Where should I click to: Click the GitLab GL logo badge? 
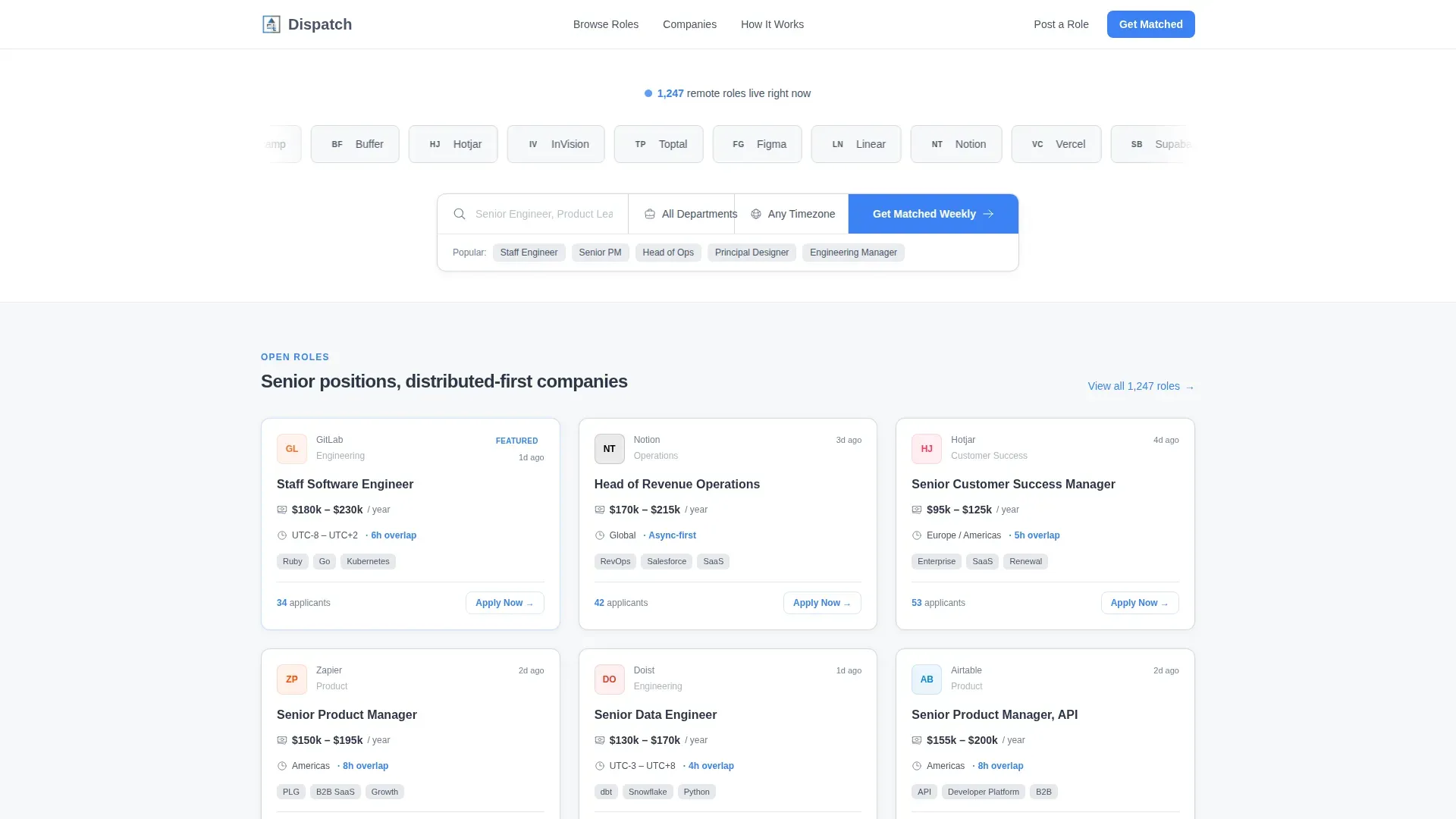pyautogui.click(x=292, y=449)
